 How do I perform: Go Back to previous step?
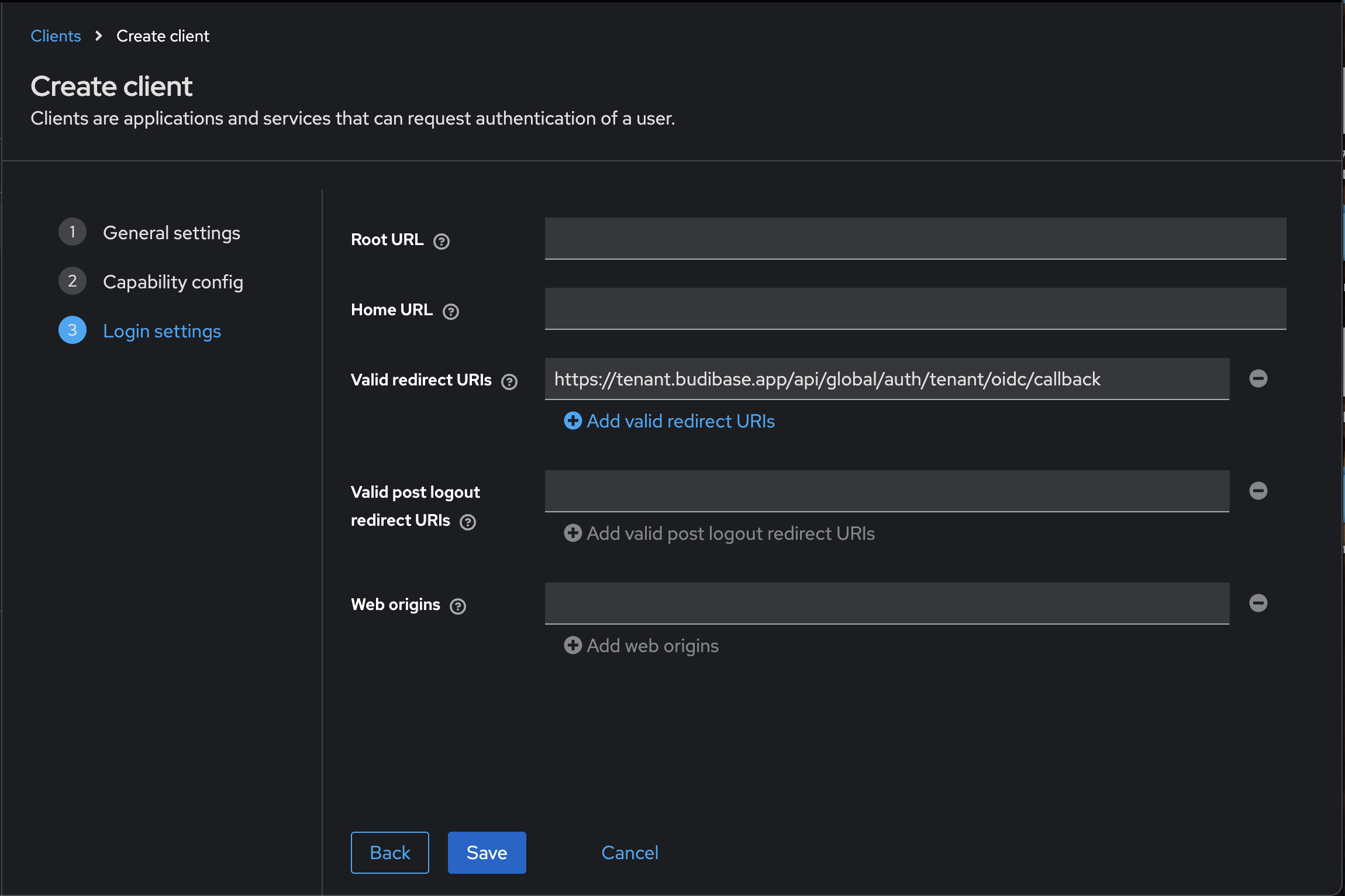coord(390,853)
